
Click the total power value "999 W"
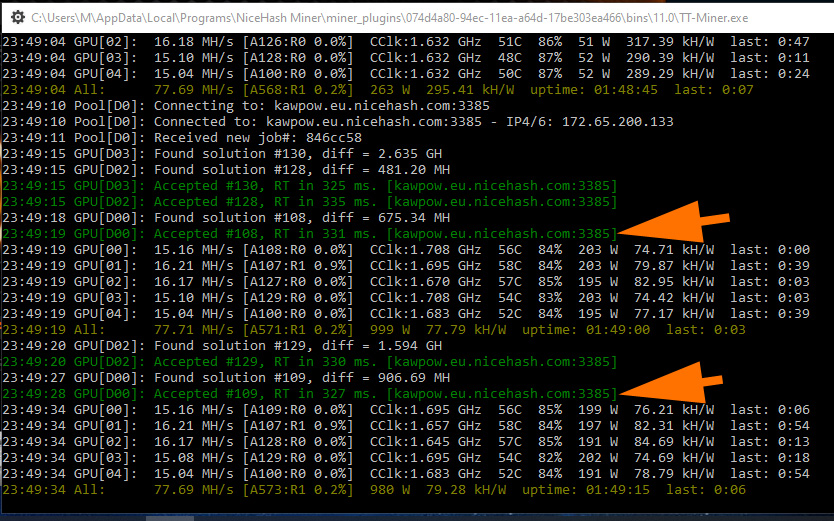pos(390,329)
